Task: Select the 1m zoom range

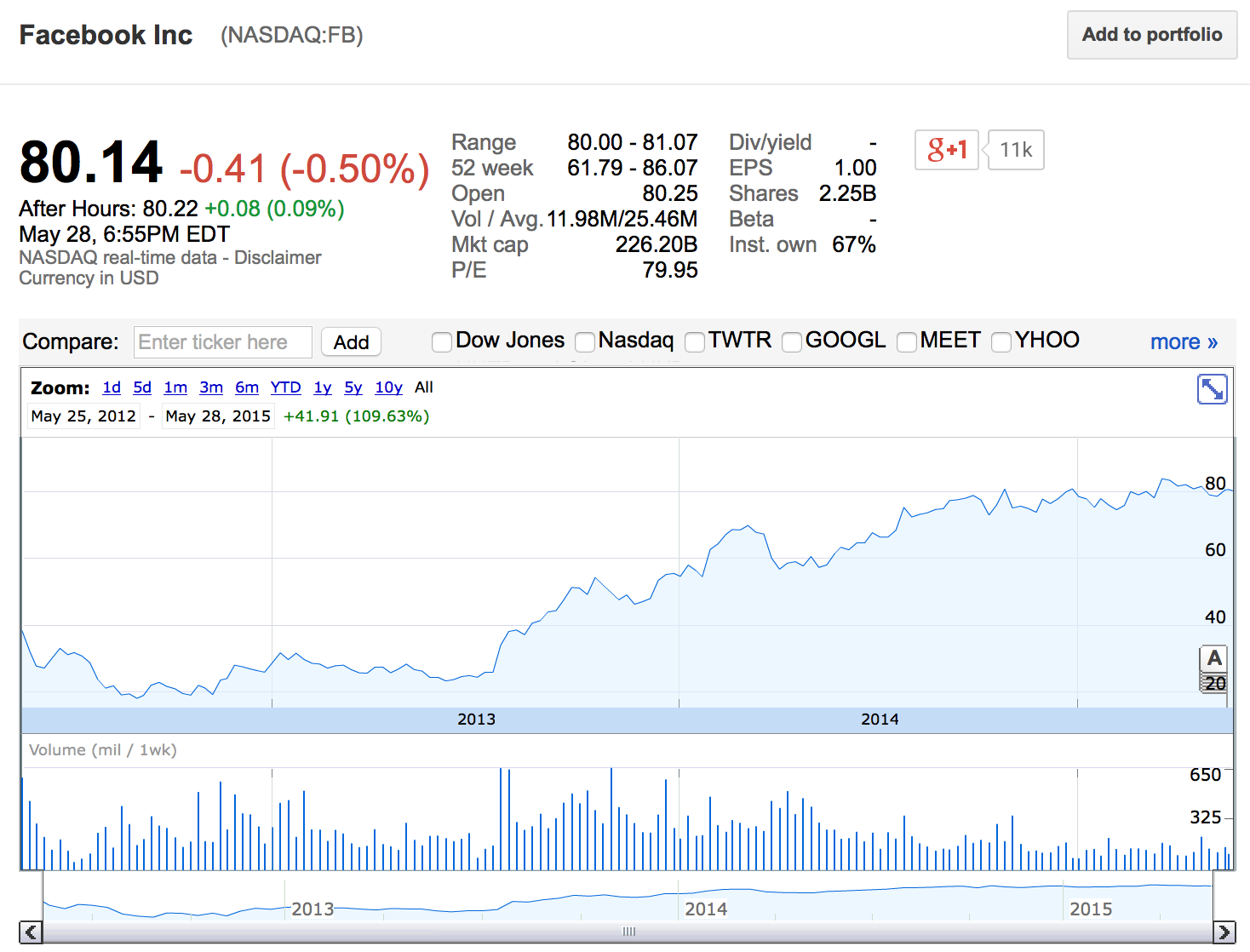Action: click(x=175, y=387)
